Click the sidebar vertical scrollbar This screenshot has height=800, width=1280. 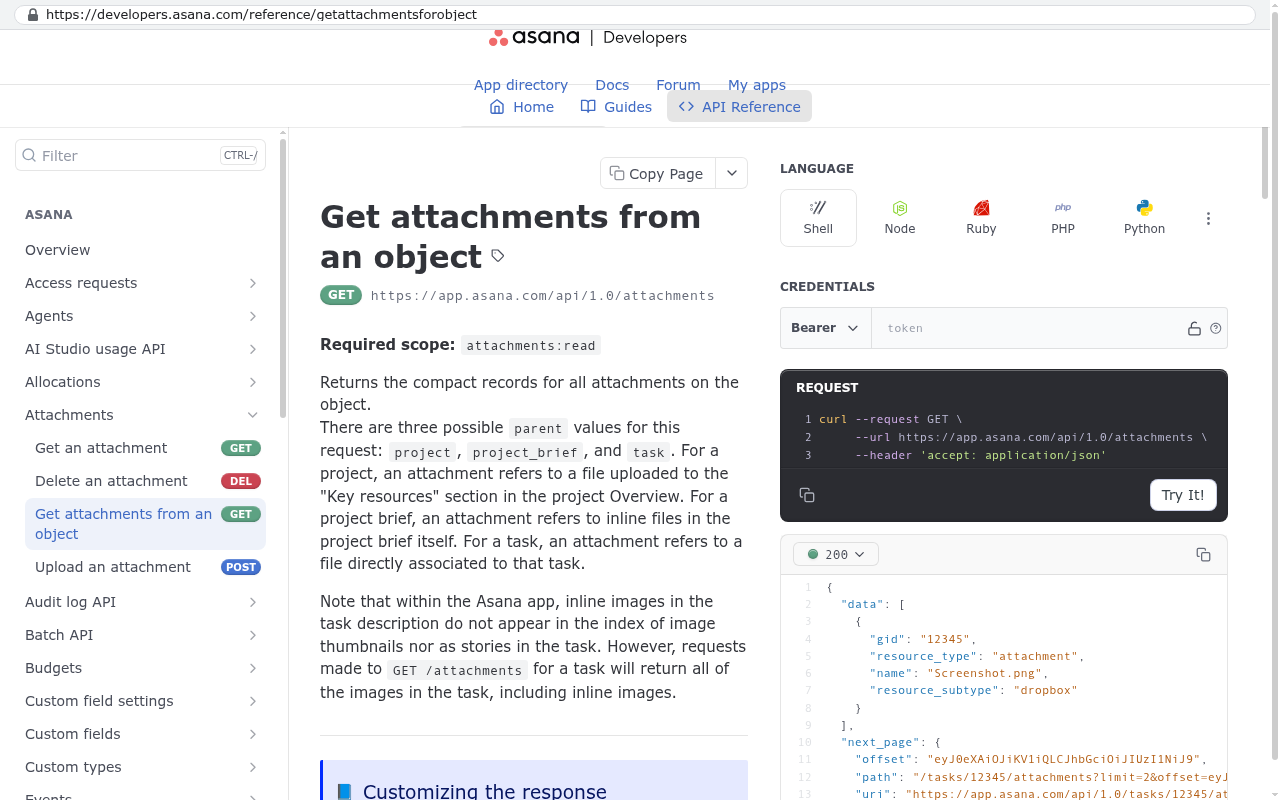click(x=283, y=277)
